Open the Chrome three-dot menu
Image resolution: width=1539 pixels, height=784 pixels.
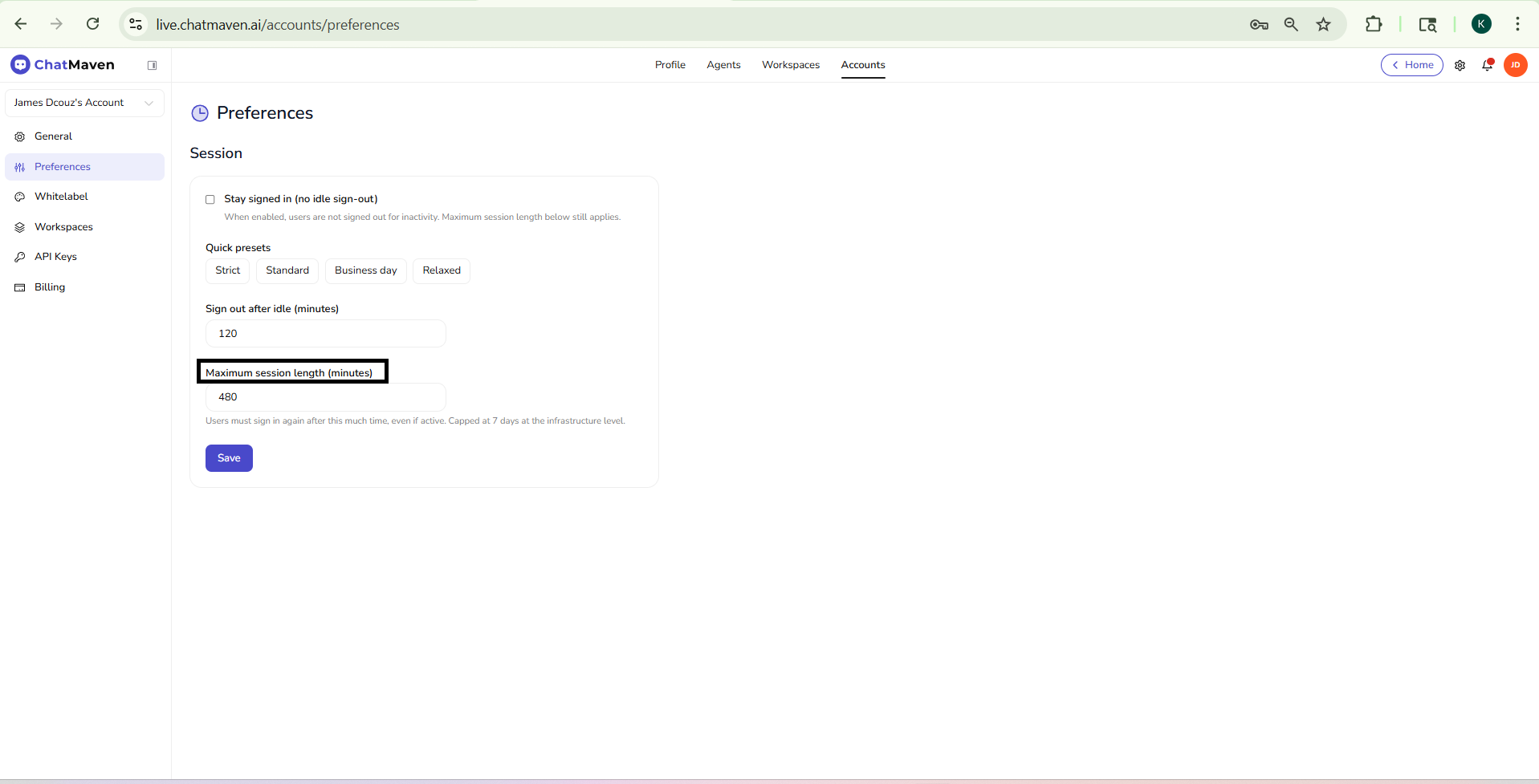coord(1517,25)
